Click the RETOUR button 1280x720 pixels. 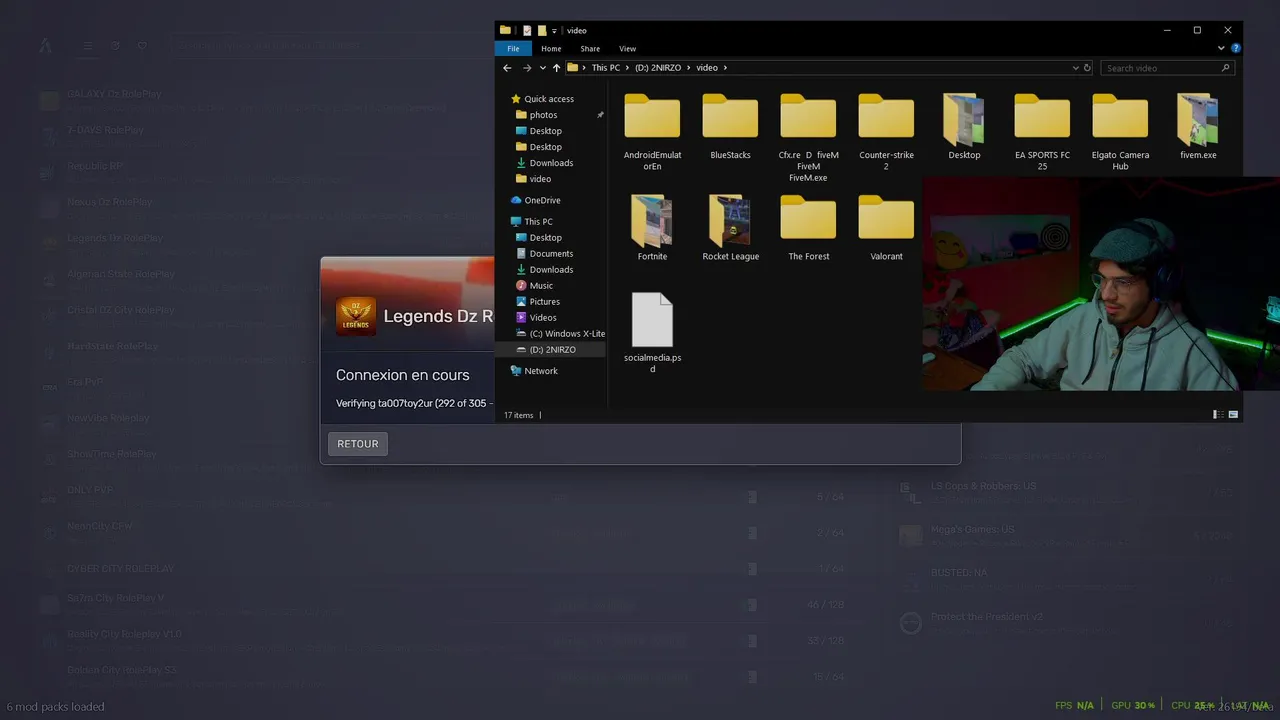click(x=358, y=444)
